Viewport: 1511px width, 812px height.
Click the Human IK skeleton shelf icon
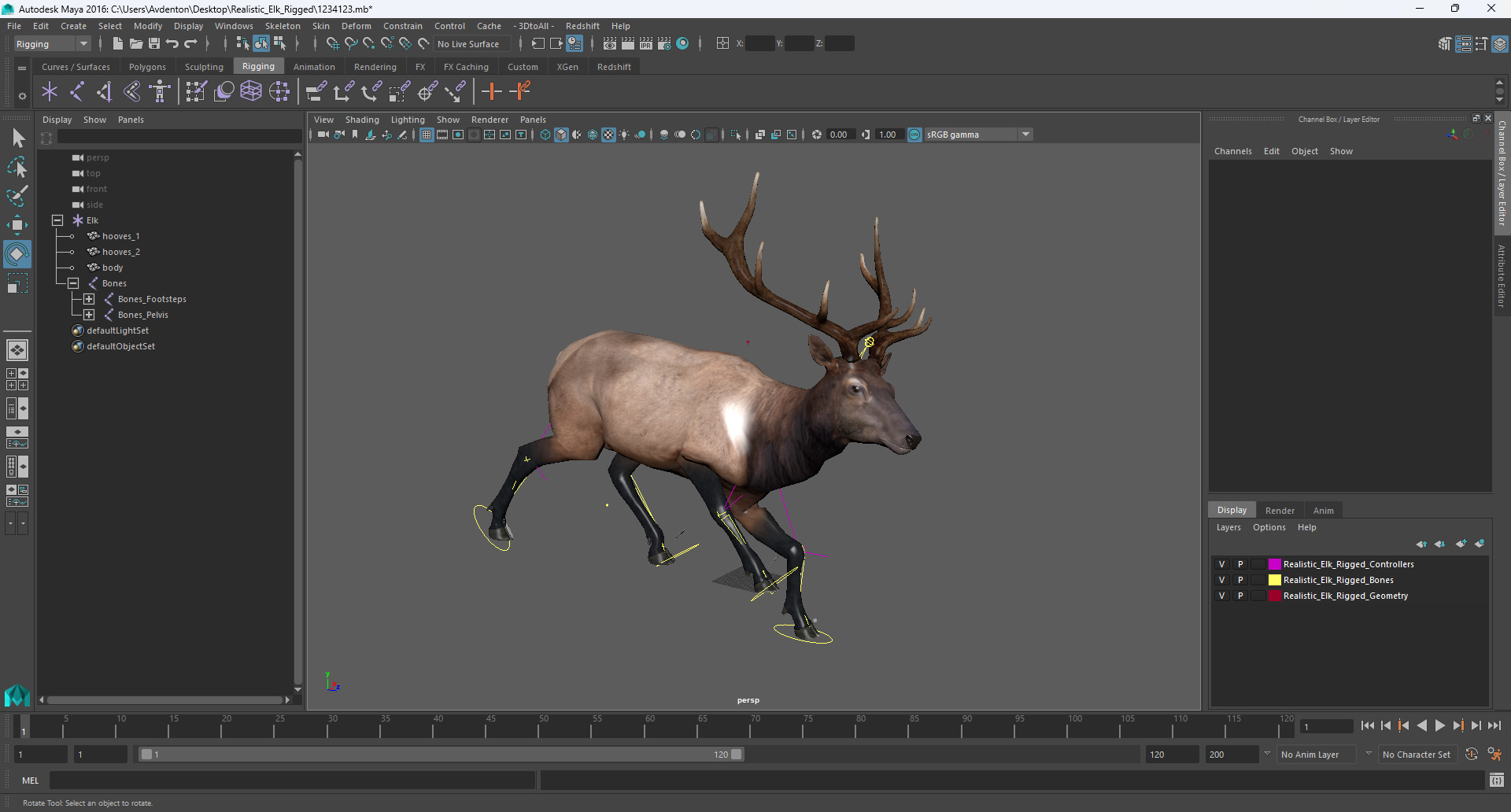pos(160,92)
